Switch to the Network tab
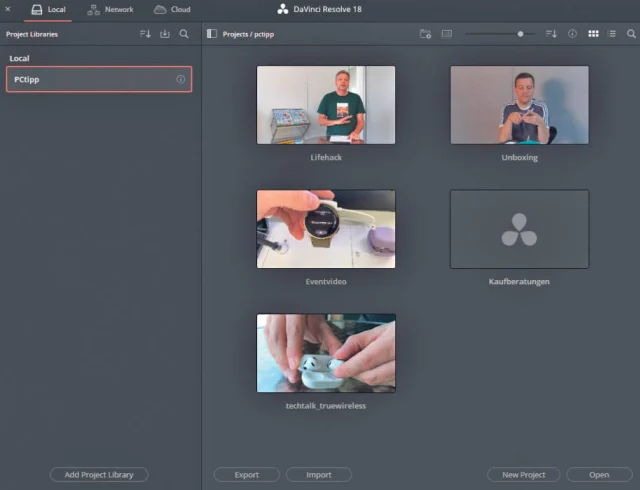The height and width of the screenshot is (490, 640). [x=110, y=9]
